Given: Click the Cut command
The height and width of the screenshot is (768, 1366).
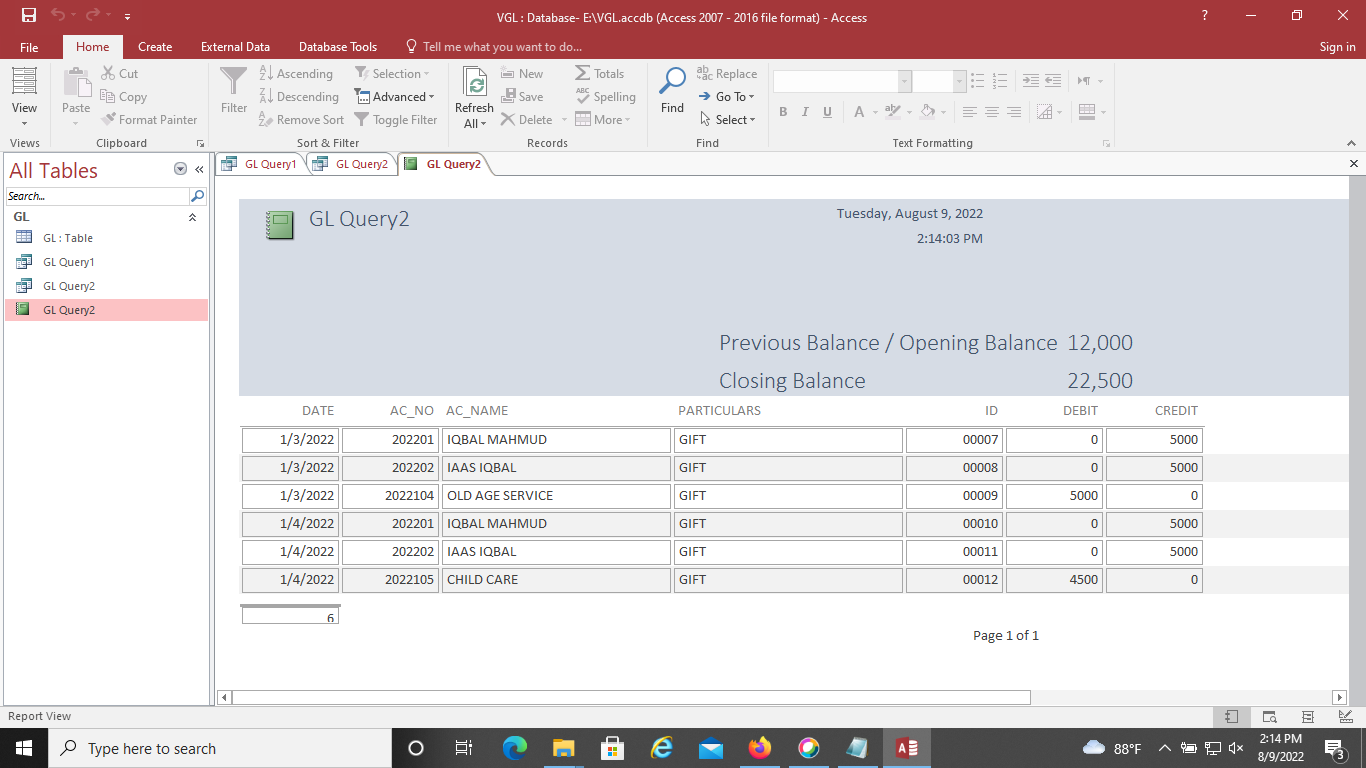Looking at the screenshot, I should click(119, 74).
